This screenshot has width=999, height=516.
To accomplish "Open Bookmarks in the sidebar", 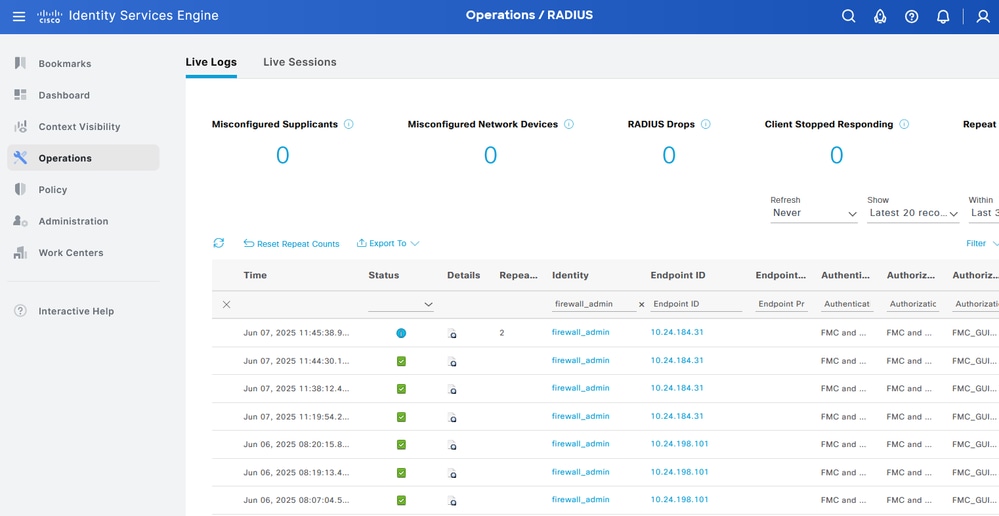I will pyautogui.click(x=64, y=64).
